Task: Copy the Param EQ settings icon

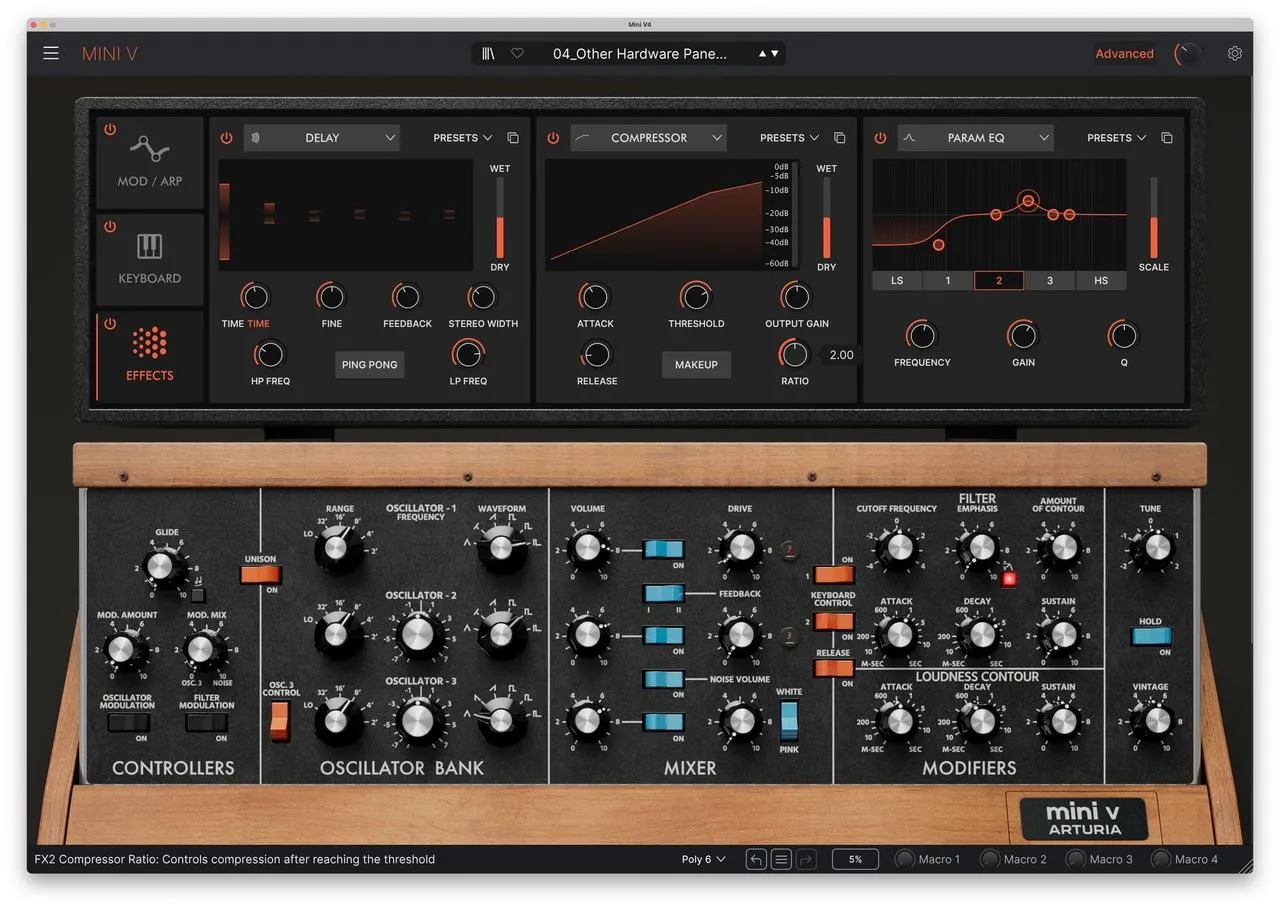Action: point(1167,138)
